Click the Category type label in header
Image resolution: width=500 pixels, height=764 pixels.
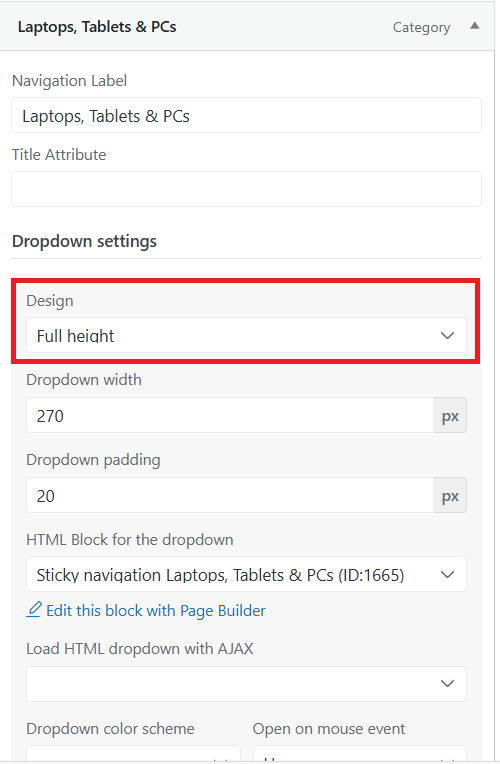422,28
